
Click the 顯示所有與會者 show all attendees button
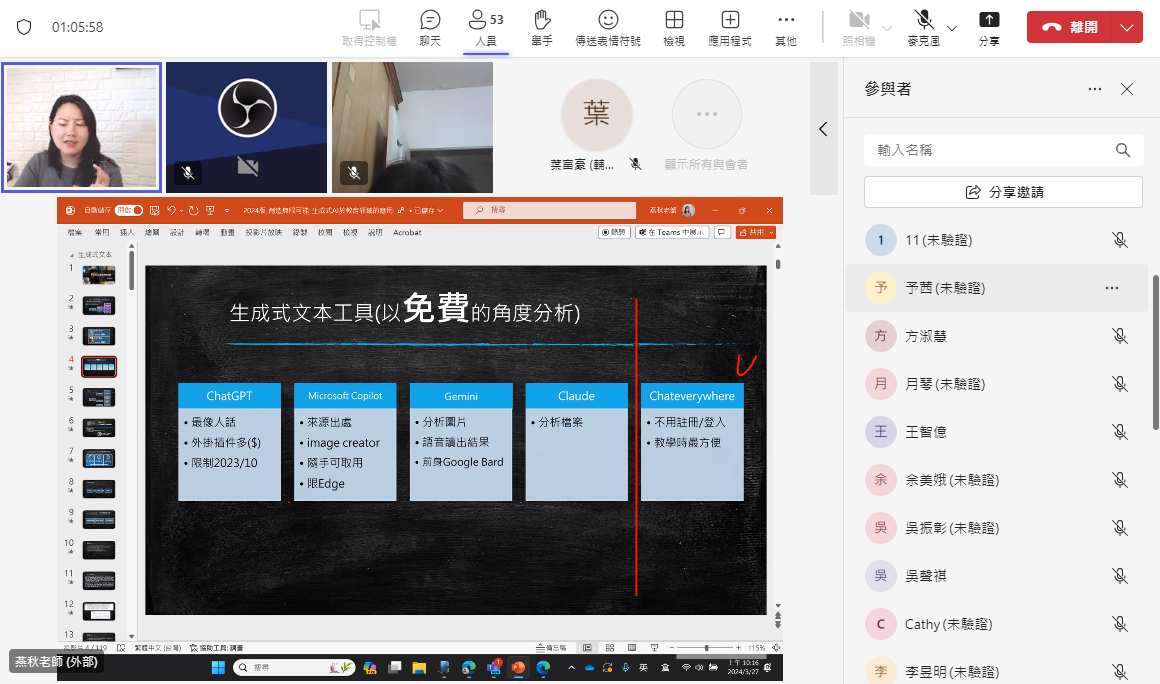(707, 126)
